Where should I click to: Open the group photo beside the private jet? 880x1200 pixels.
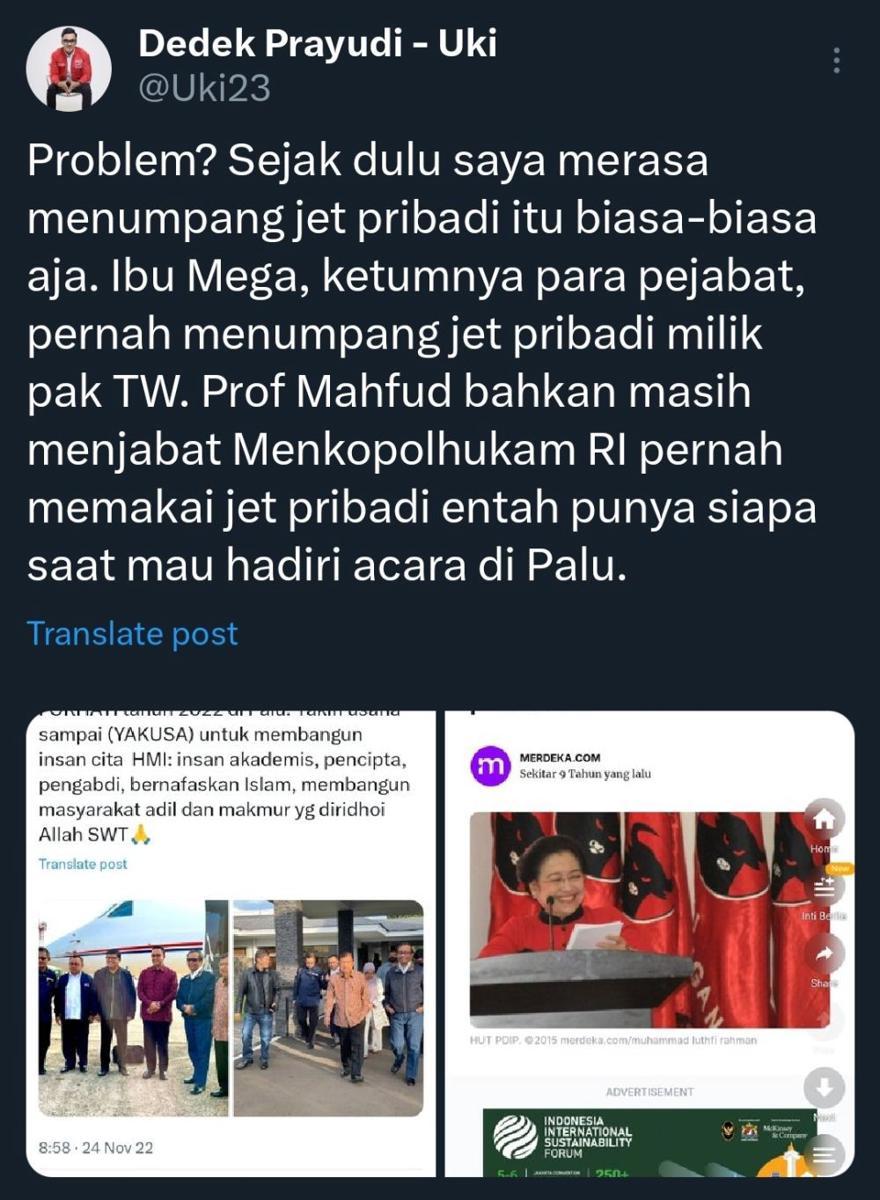(133, 1008)
